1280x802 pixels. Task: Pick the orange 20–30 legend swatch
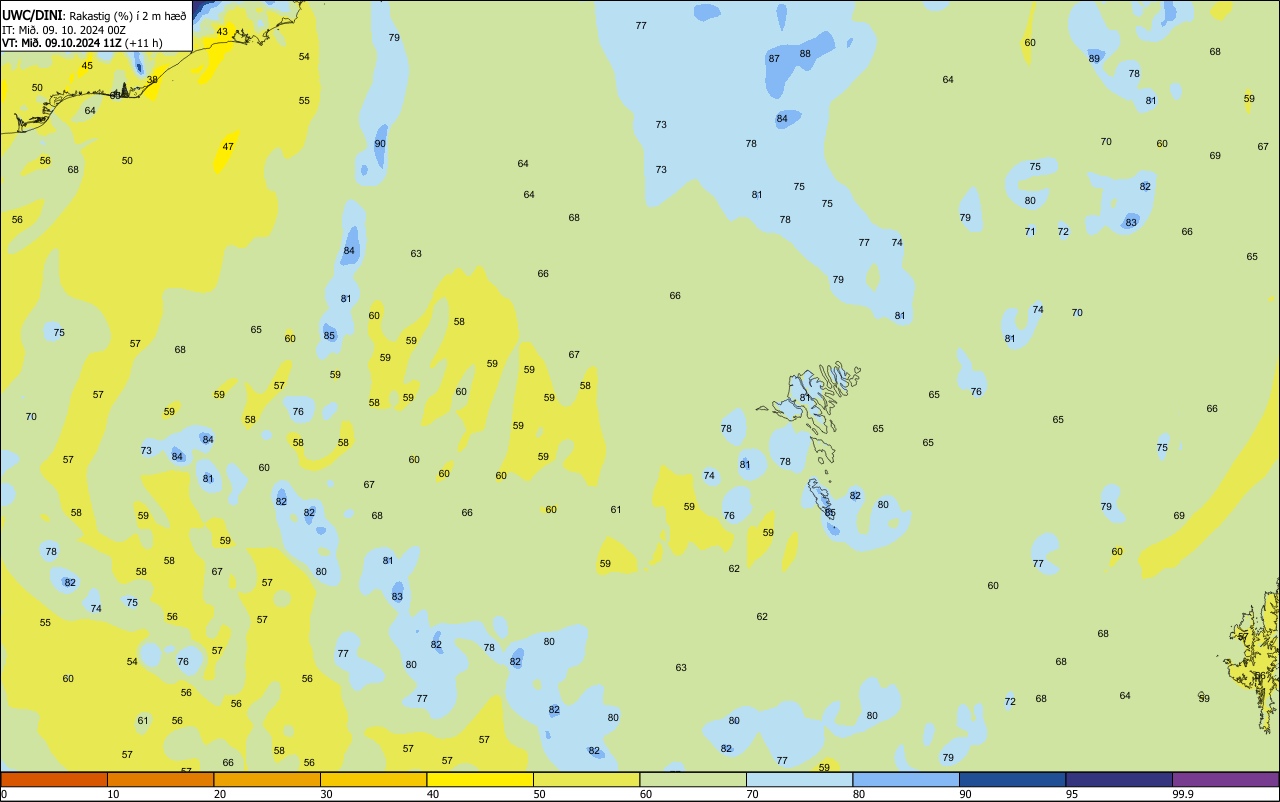click(x=267, y=779)
